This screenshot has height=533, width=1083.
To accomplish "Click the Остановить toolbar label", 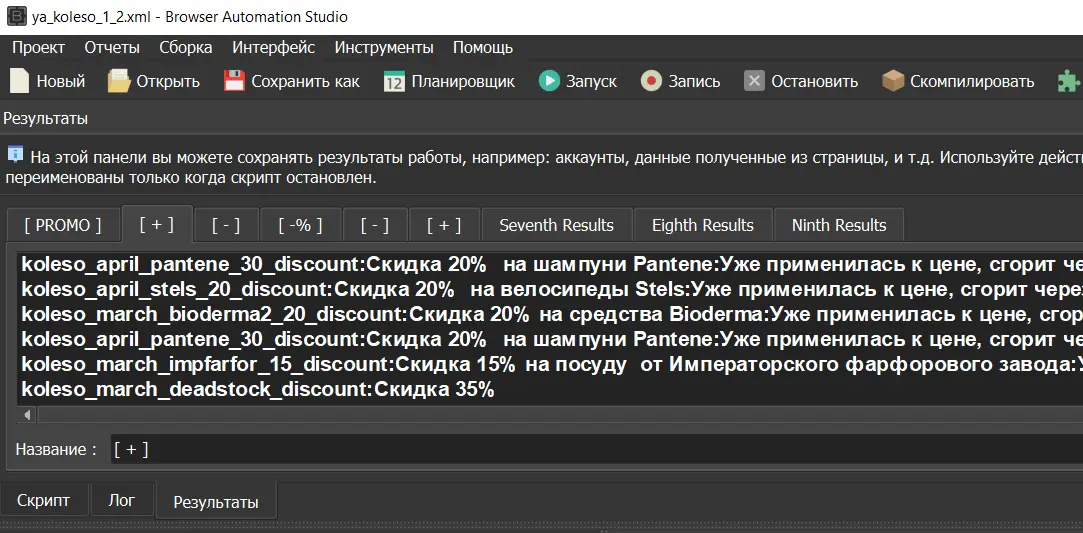I will click(814, 81).
